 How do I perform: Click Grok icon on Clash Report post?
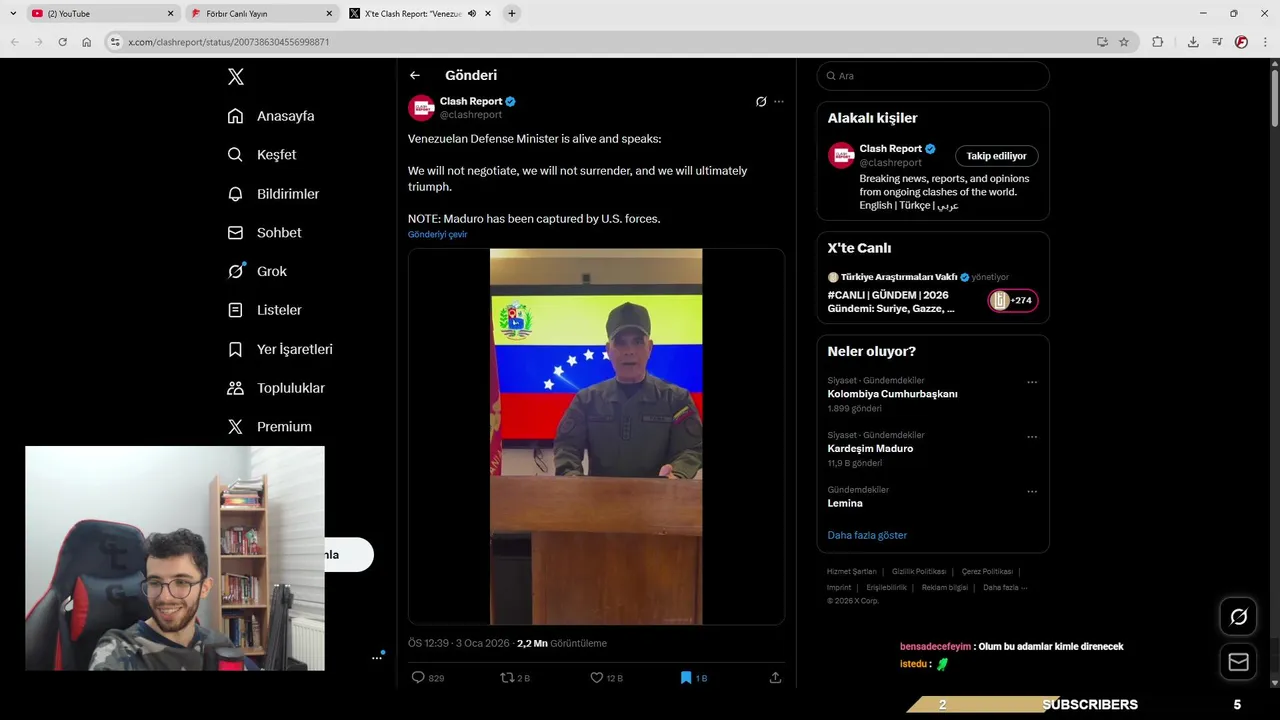pos(761,102)
